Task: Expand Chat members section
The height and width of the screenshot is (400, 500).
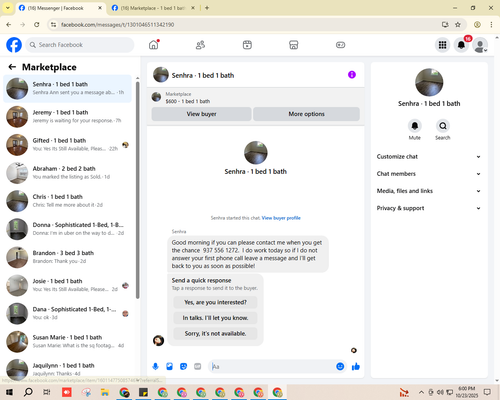Action: pos(429,174)
